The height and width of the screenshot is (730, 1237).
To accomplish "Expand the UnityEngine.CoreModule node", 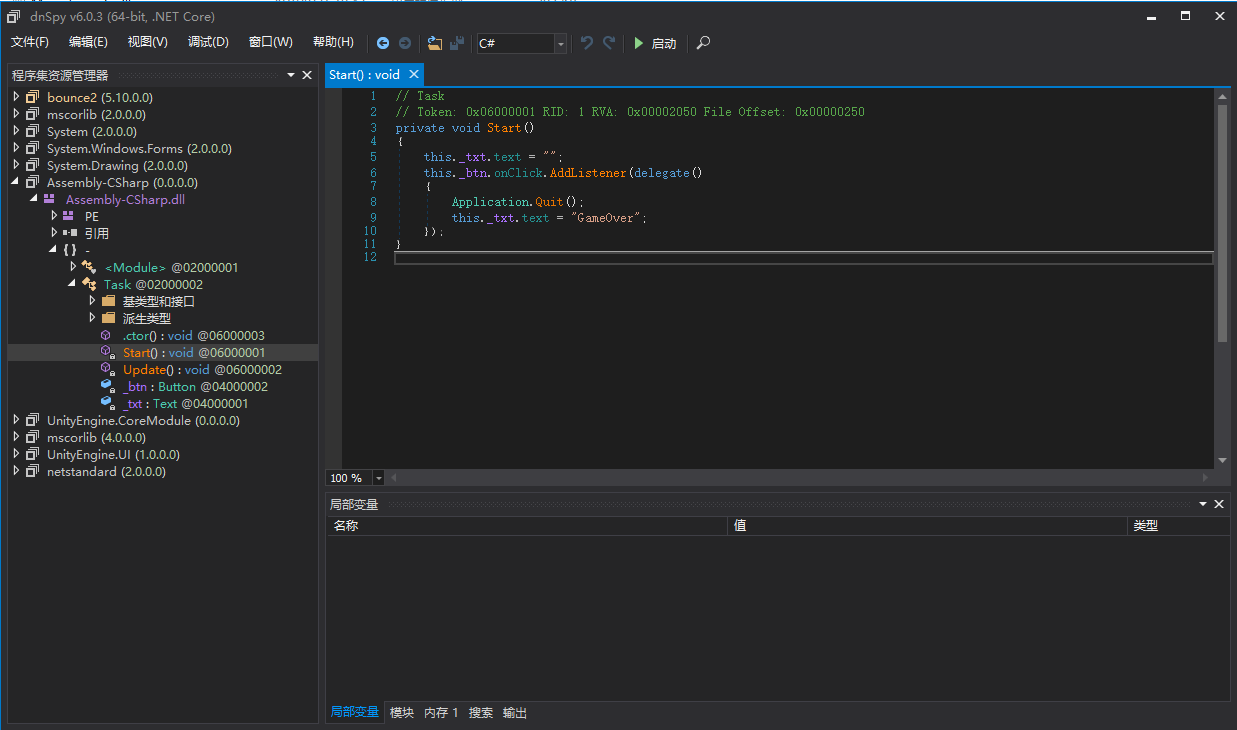I will (16, 420).
